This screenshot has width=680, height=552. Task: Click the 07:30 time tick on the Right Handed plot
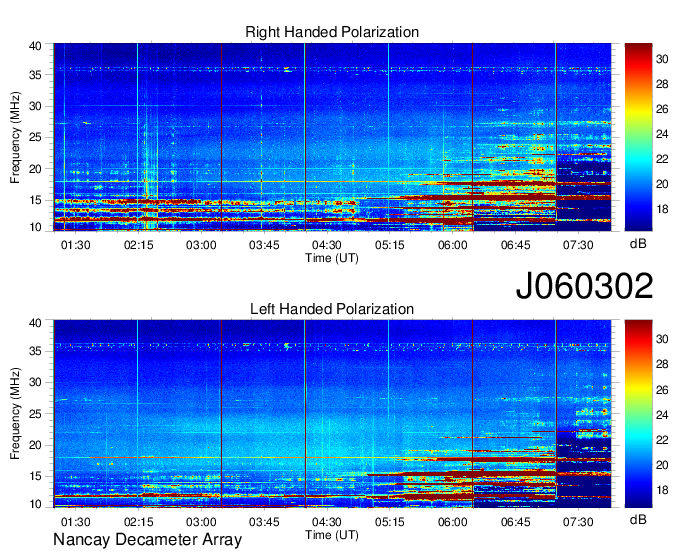(x=578, y=245)
